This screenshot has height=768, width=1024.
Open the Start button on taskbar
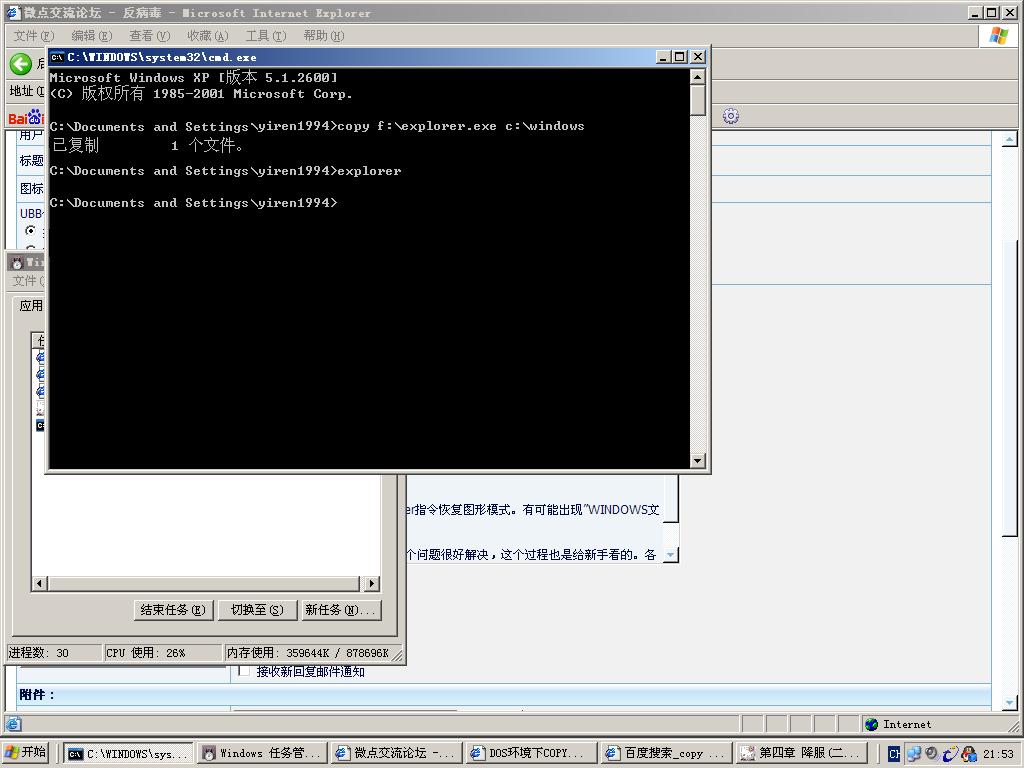click(x=26, y=753)
